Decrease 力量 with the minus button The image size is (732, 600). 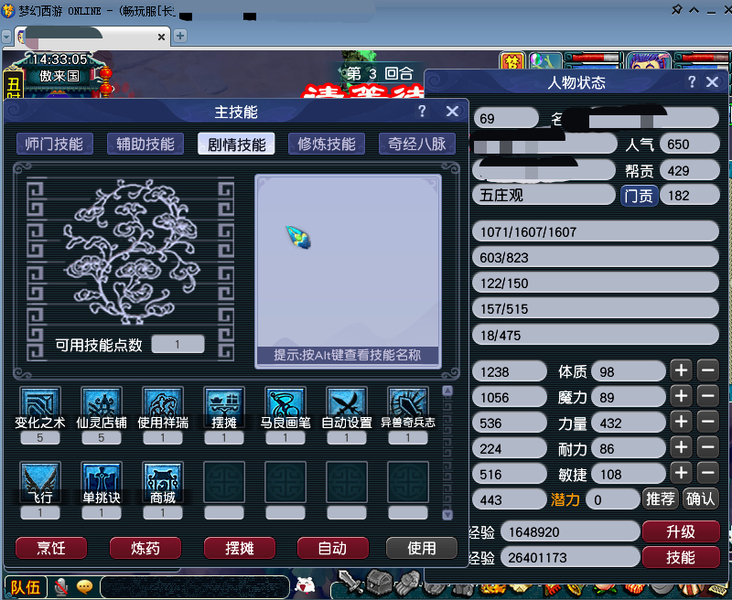708,422
